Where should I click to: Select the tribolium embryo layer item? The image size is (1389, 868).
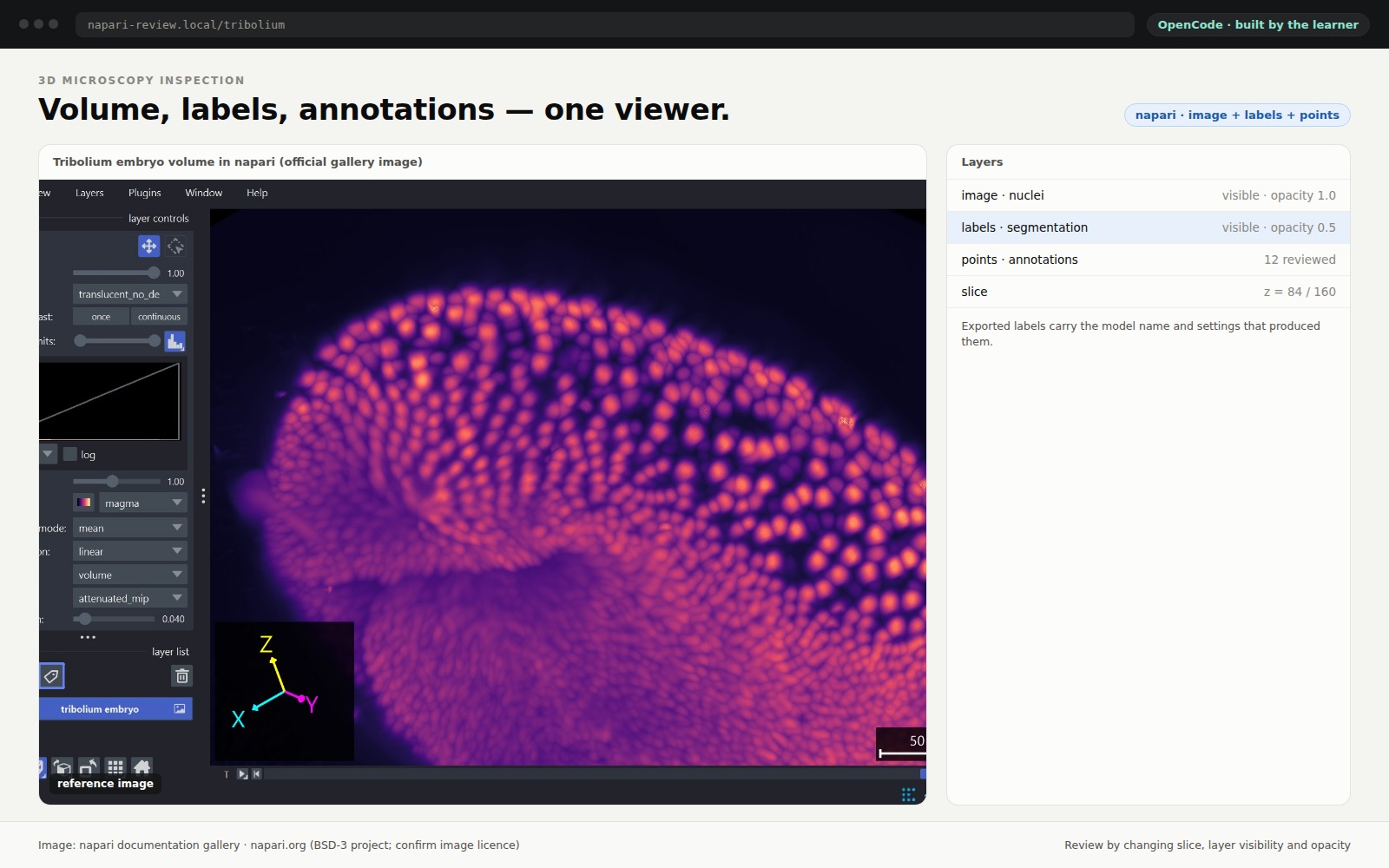115,709
